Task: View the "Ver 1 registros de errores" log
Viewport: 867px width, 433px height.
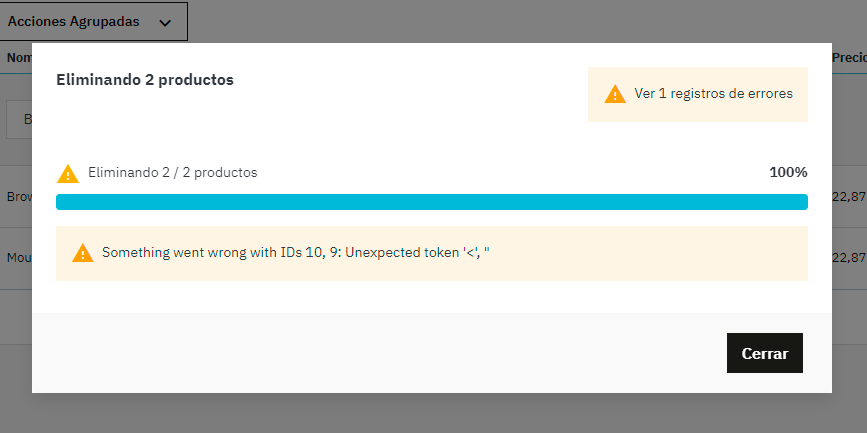Action: pyautogui.click(x=713, y=94)
